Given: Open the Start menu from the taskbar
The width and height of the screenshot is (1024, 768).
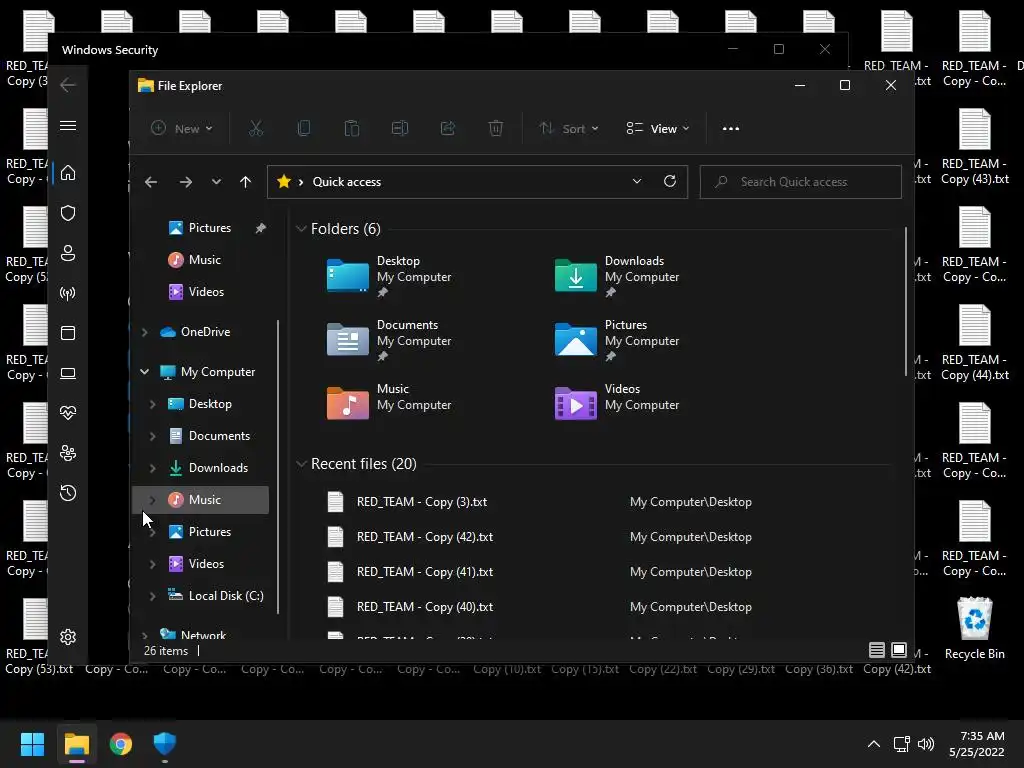Looking at the screenshot, I should (32, 744).
